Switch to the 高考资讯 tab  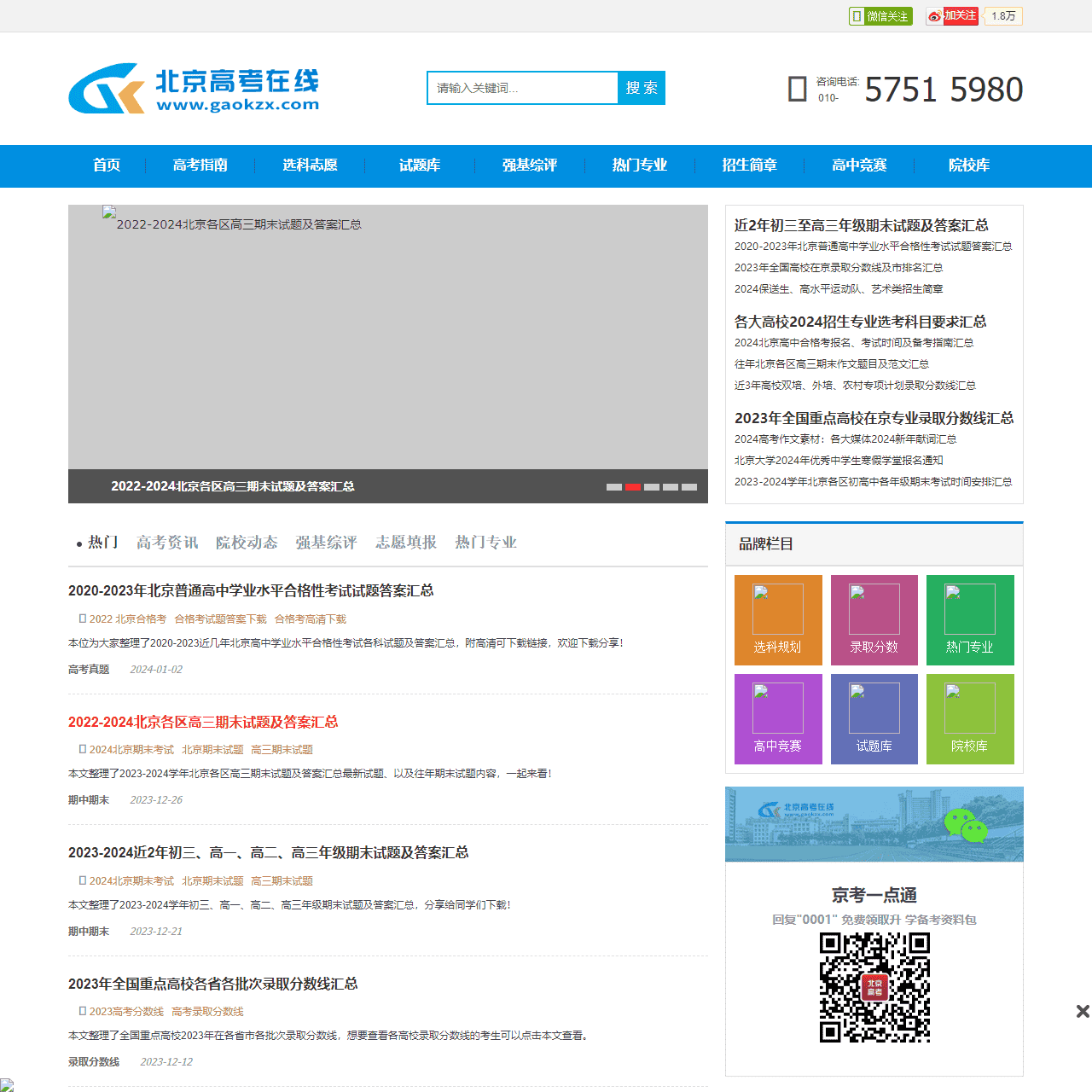coord(167,543)
